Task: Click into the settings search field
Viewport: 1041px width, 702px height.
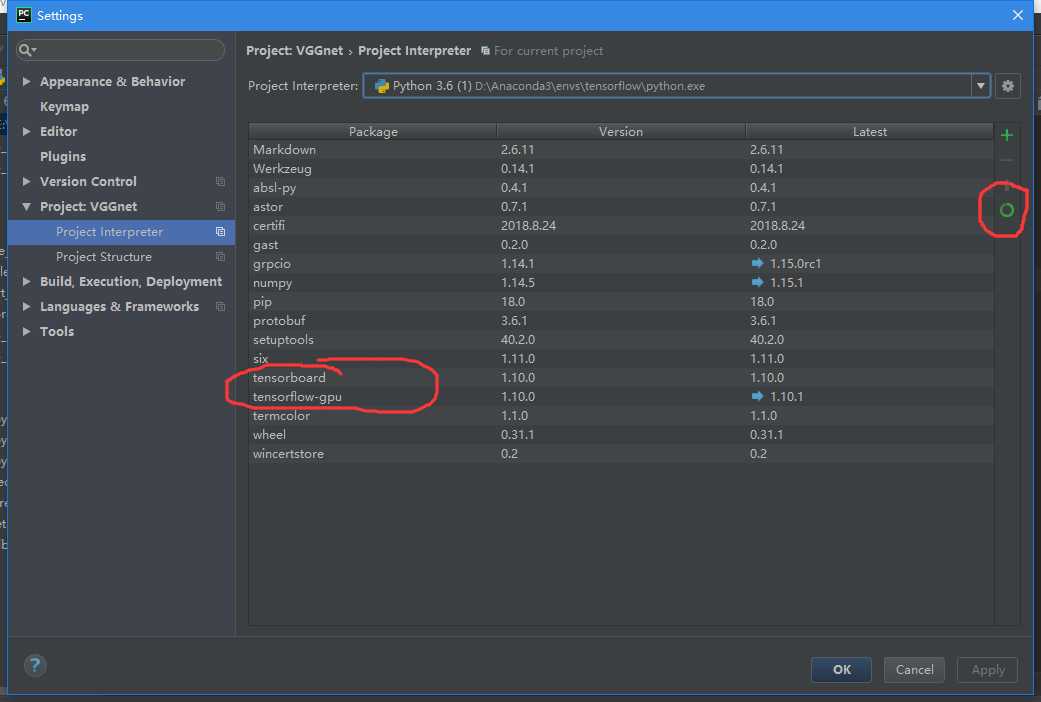Action: pyautogui.click(x=121, y=50)
